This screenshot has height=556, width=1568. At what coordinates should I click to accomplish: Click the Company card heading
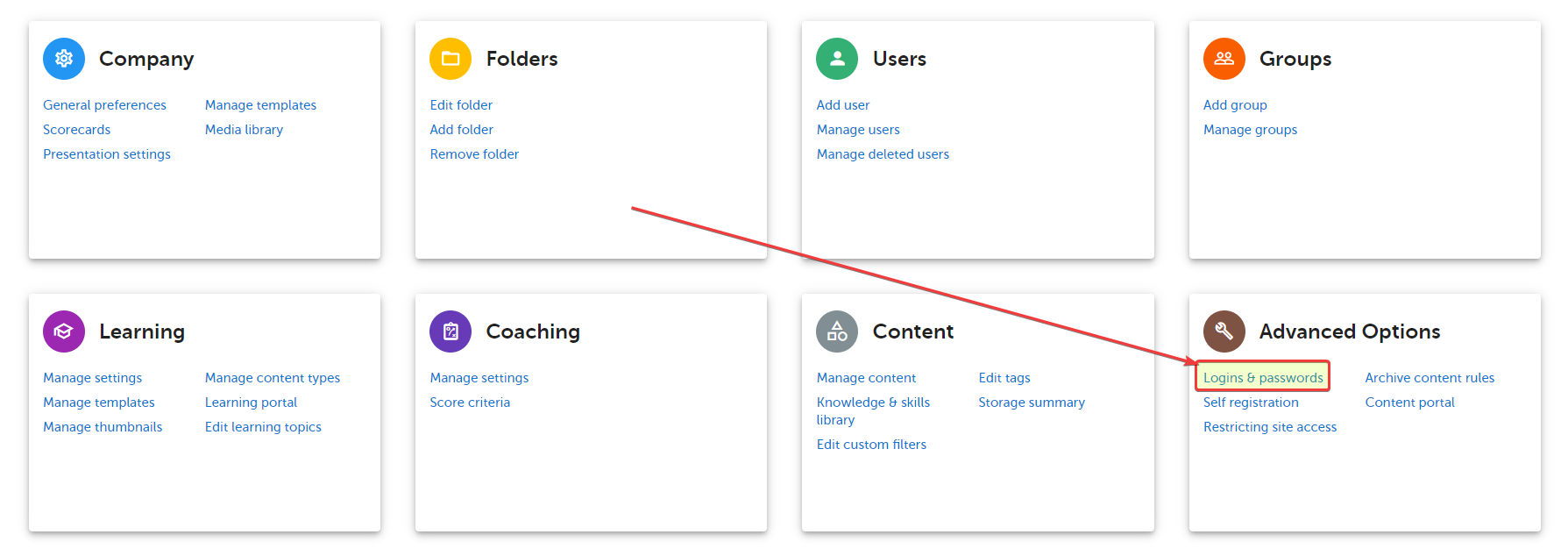(x=146, y=60)
